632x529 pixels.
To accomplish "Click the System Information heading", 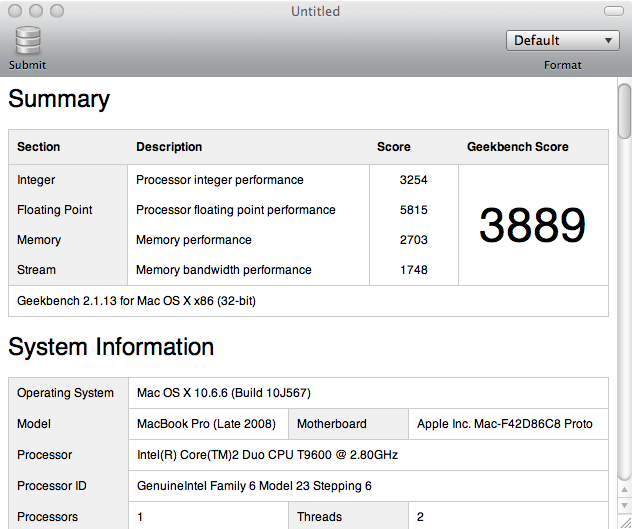I will (x=111, y=347).
